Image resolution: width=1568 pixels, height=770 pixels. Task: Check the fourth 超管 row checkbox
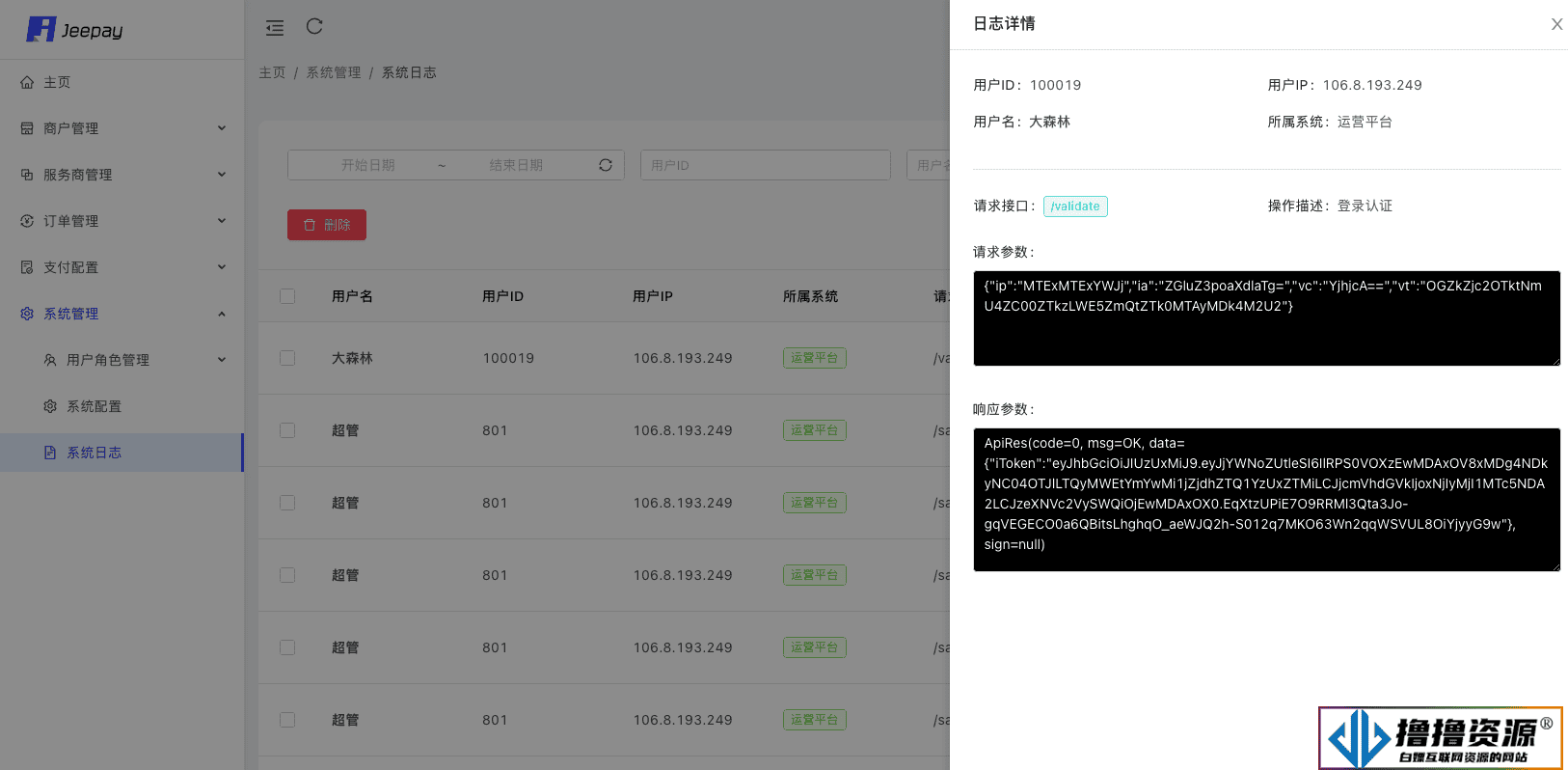(287, 647)
